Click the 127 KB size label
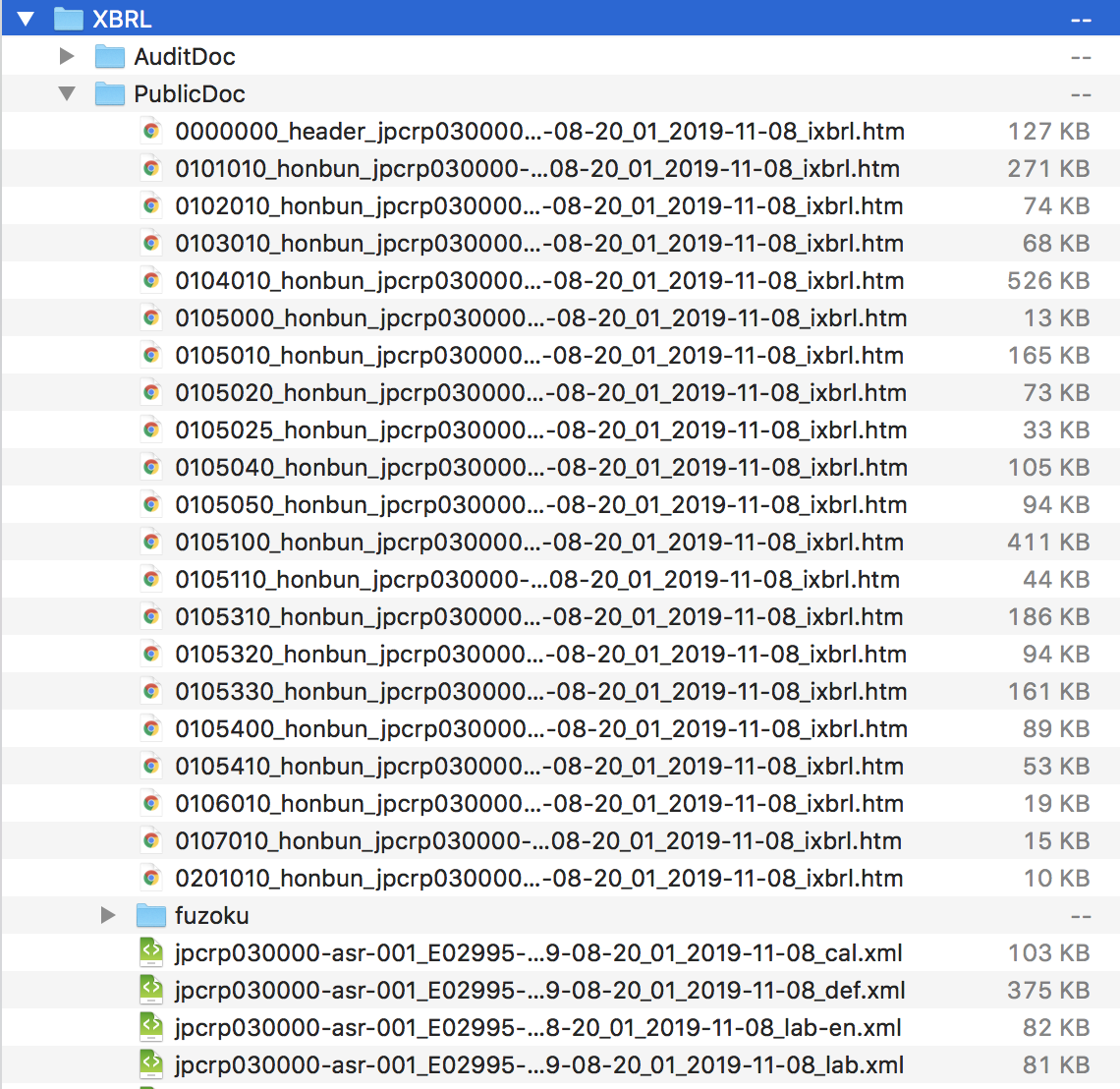This screenshot has width=1120, height=1089. coord(1048,131)
